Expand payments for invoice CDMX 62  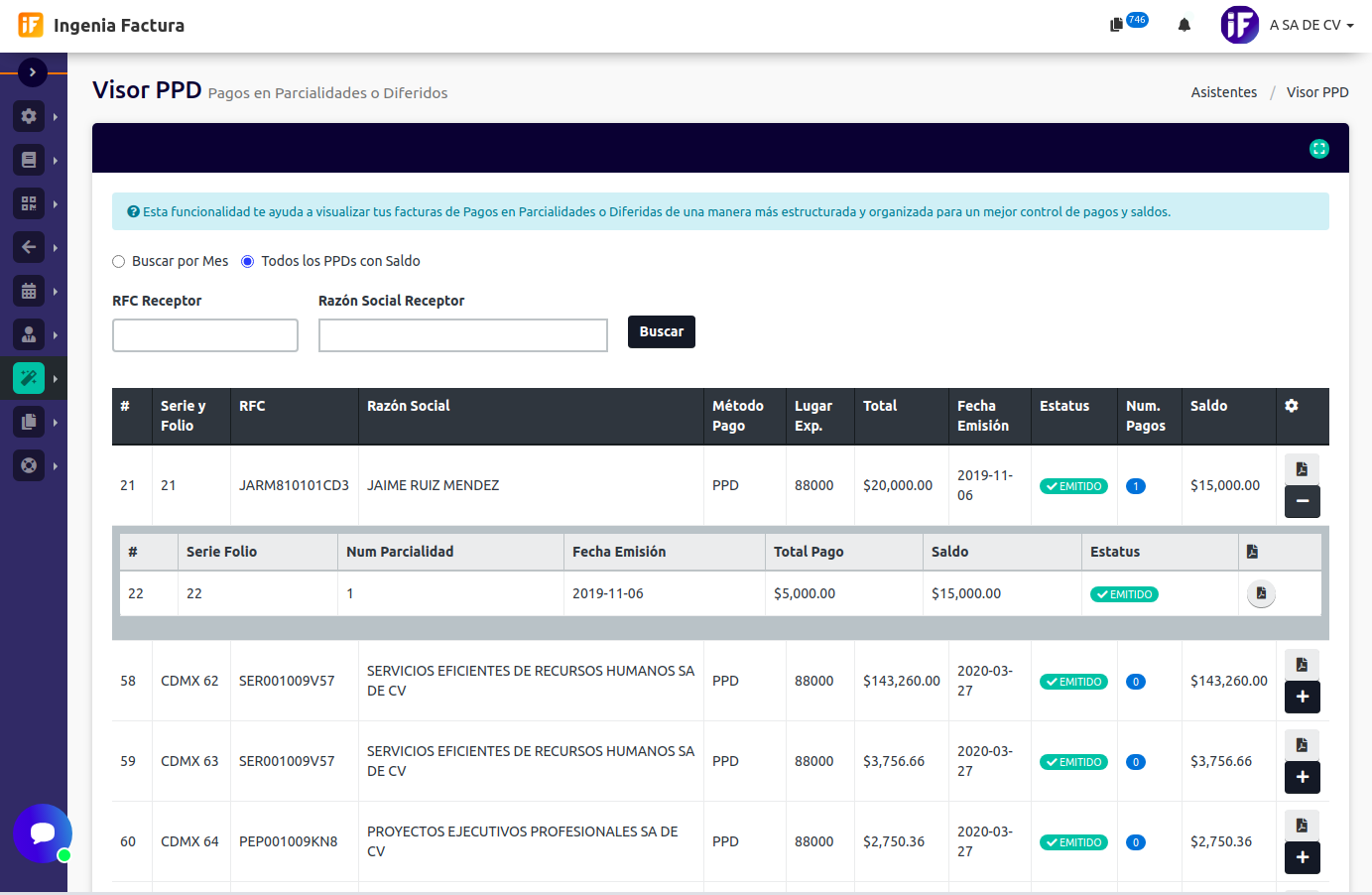[1302, 697]
